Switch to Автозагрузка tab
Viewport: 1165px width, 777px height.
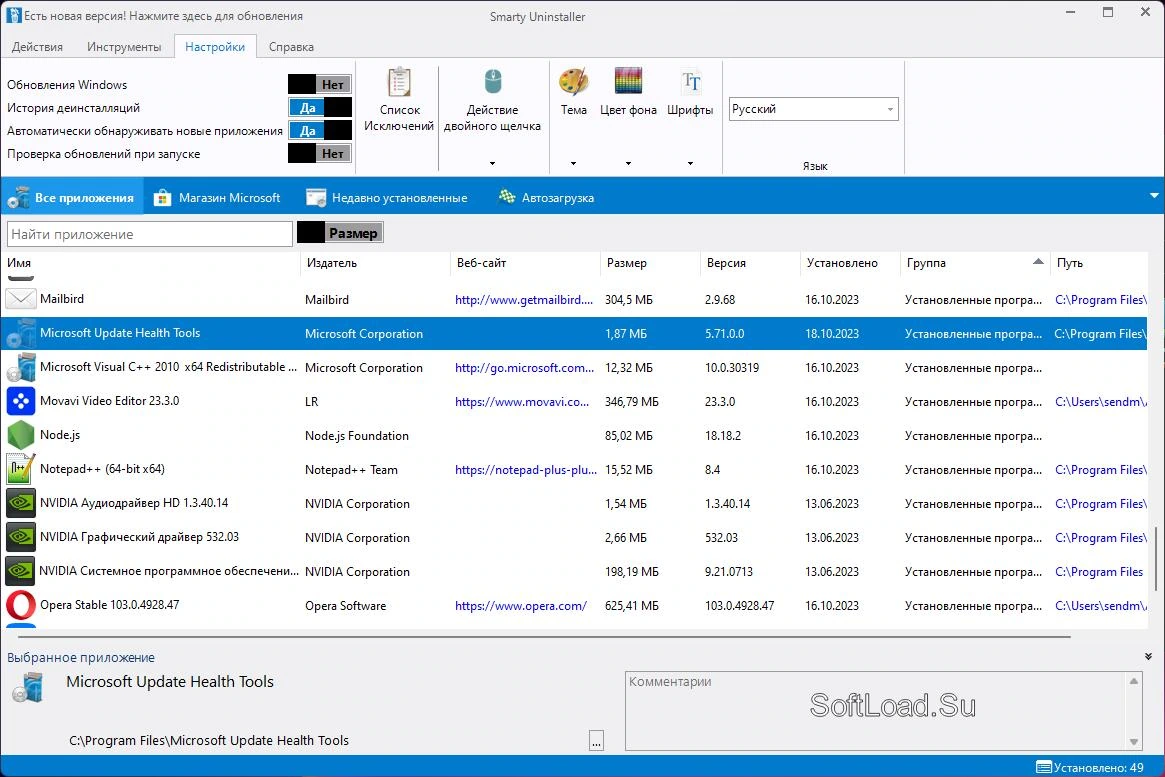point(547,198)
